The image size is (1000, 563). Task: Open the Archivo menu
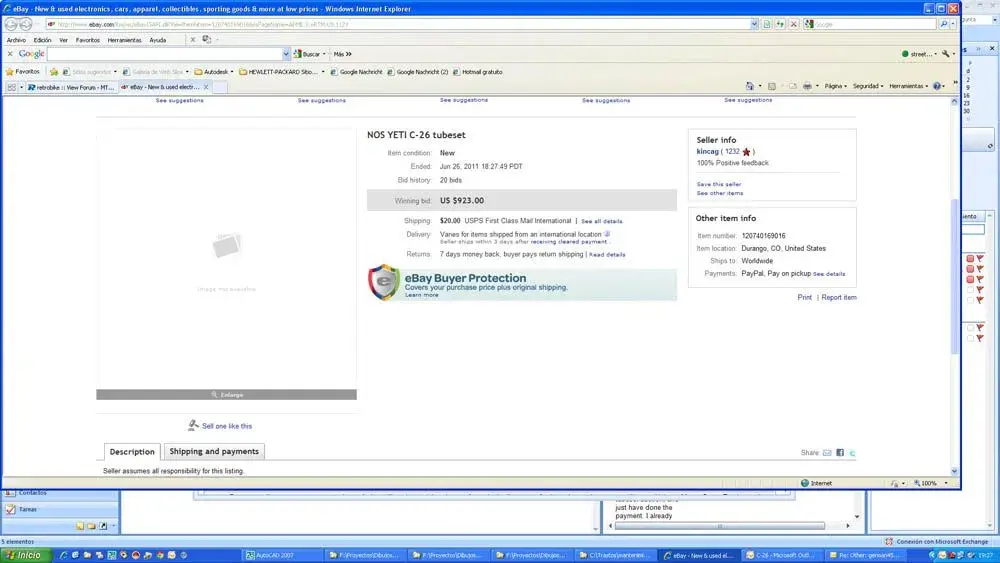(17, 40)
